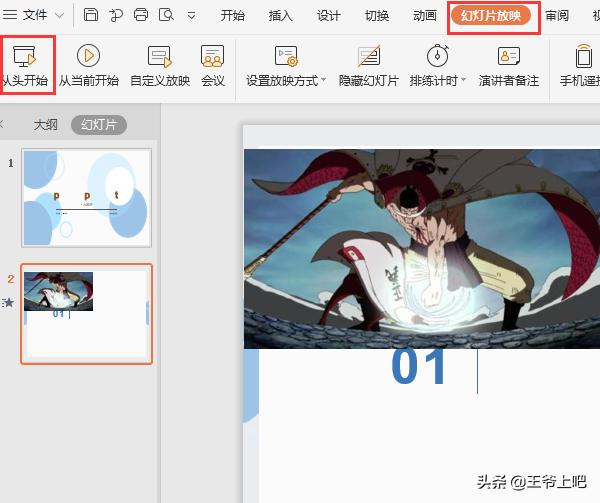Click the meeting (会议) icon
Viewport: 600px width, 503px height.
point(212,66)
